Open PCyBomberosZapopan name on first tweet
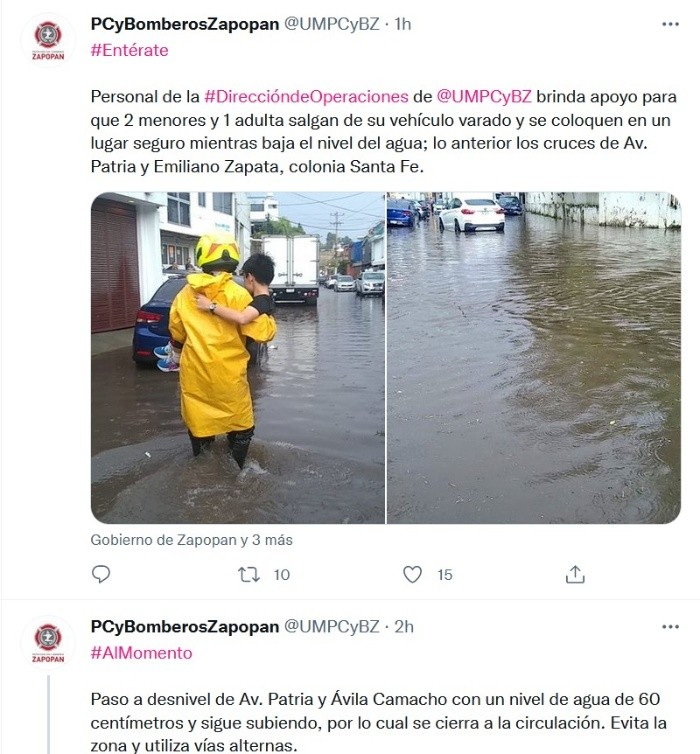Screen dimensions: 700x754 pos(185,24)
